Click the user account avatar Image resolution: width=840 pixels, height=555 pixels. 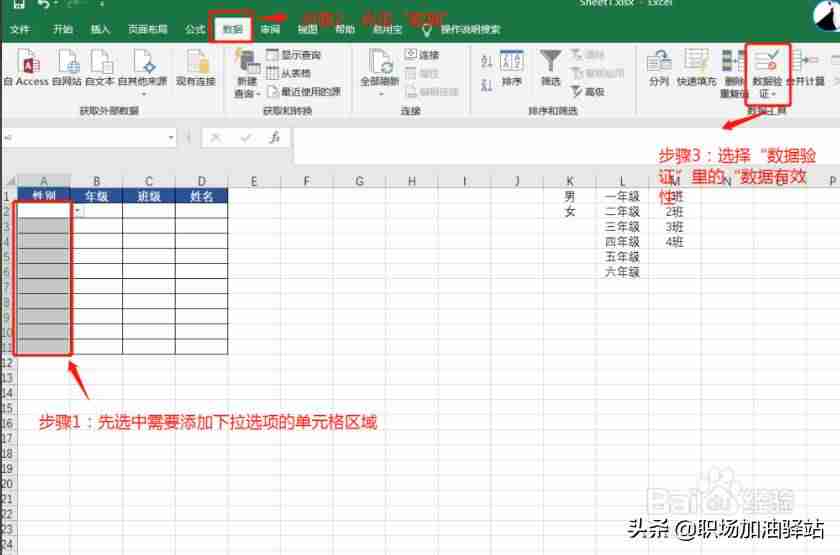[827, 15]
